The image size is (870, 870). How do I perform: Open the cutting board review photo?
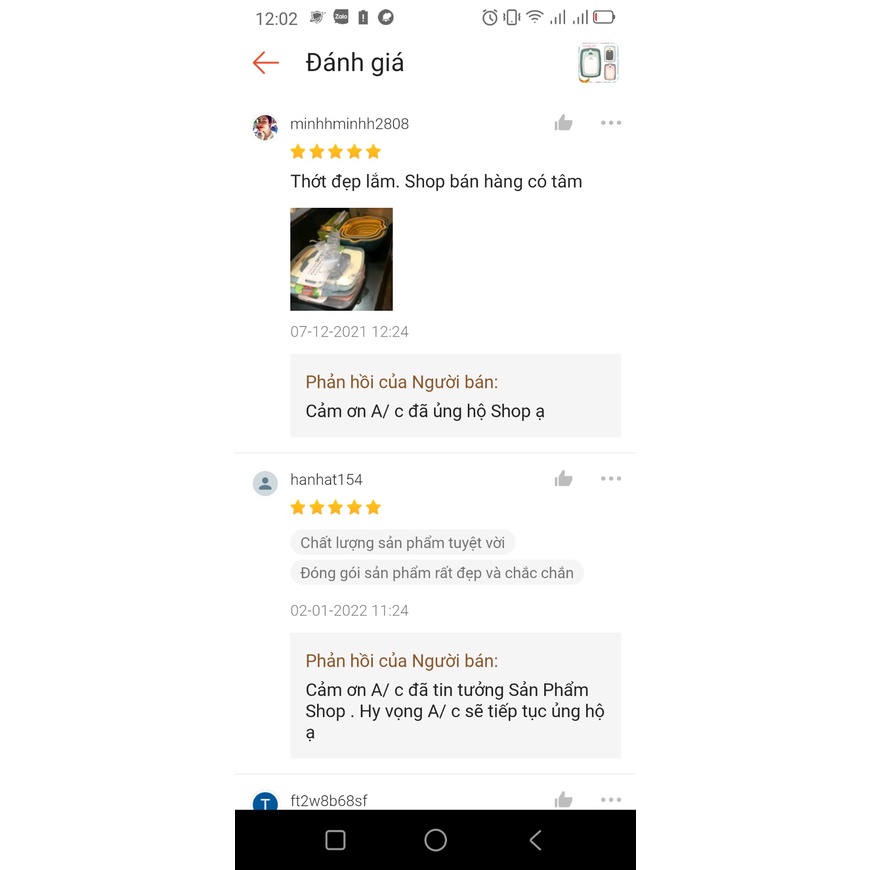pyautogui.click(x=341, y=259)
